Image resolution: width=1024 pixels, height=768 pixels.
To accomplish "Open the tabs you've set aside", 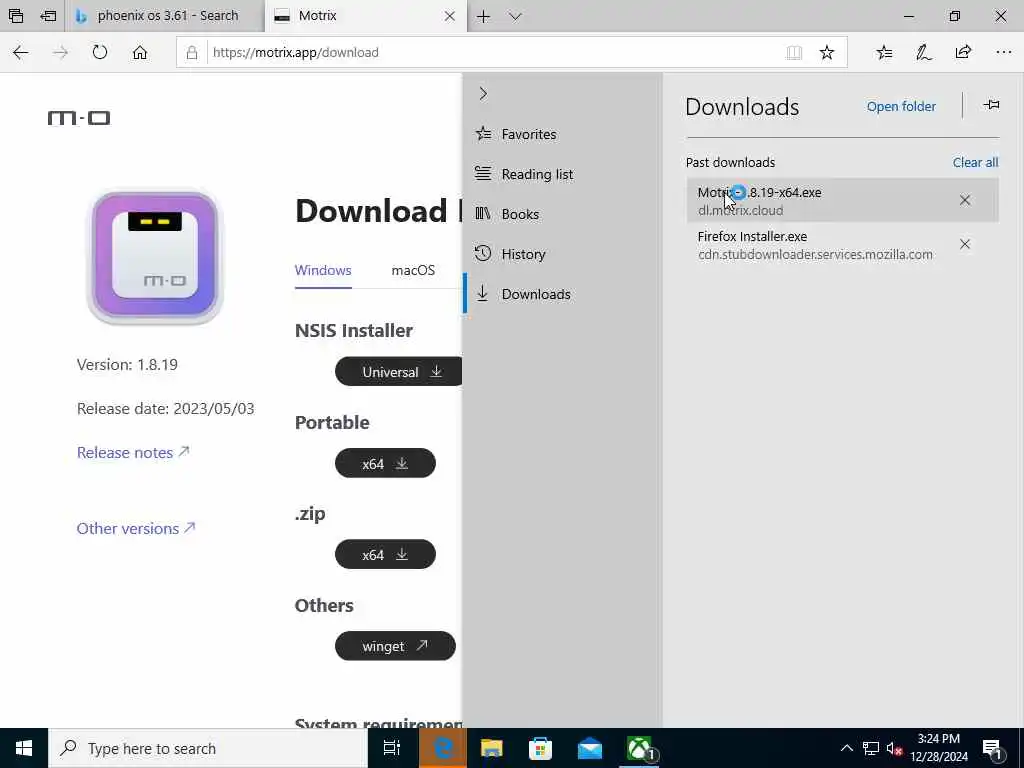I will pyautogui.click(x=16, y=16).
